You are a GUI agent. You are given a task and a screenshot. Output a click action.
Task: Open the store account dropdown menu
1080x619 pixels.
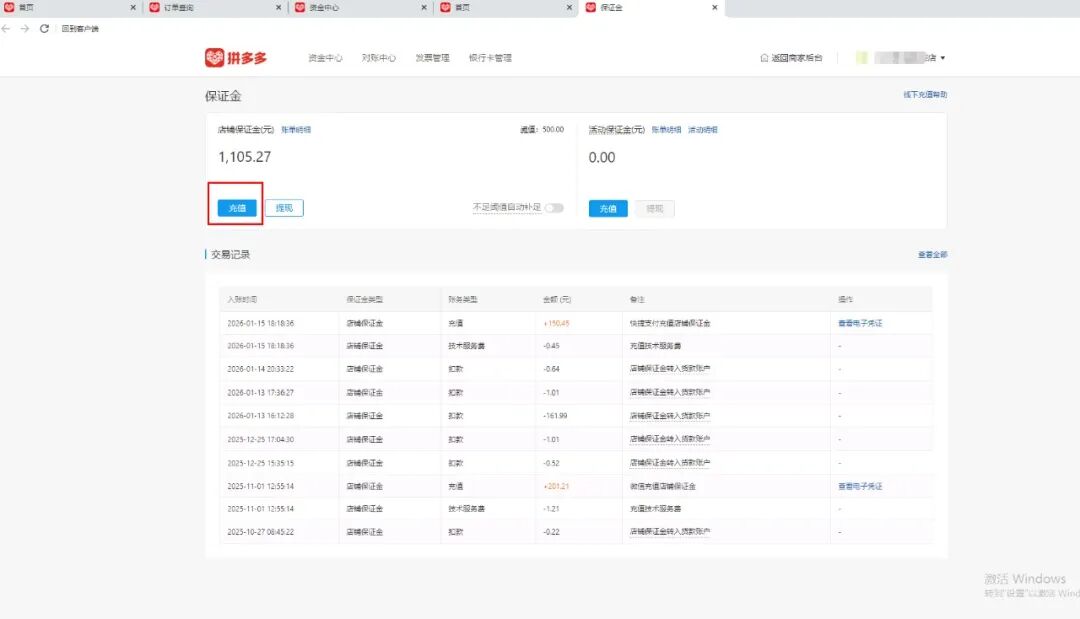coord(941,57)
